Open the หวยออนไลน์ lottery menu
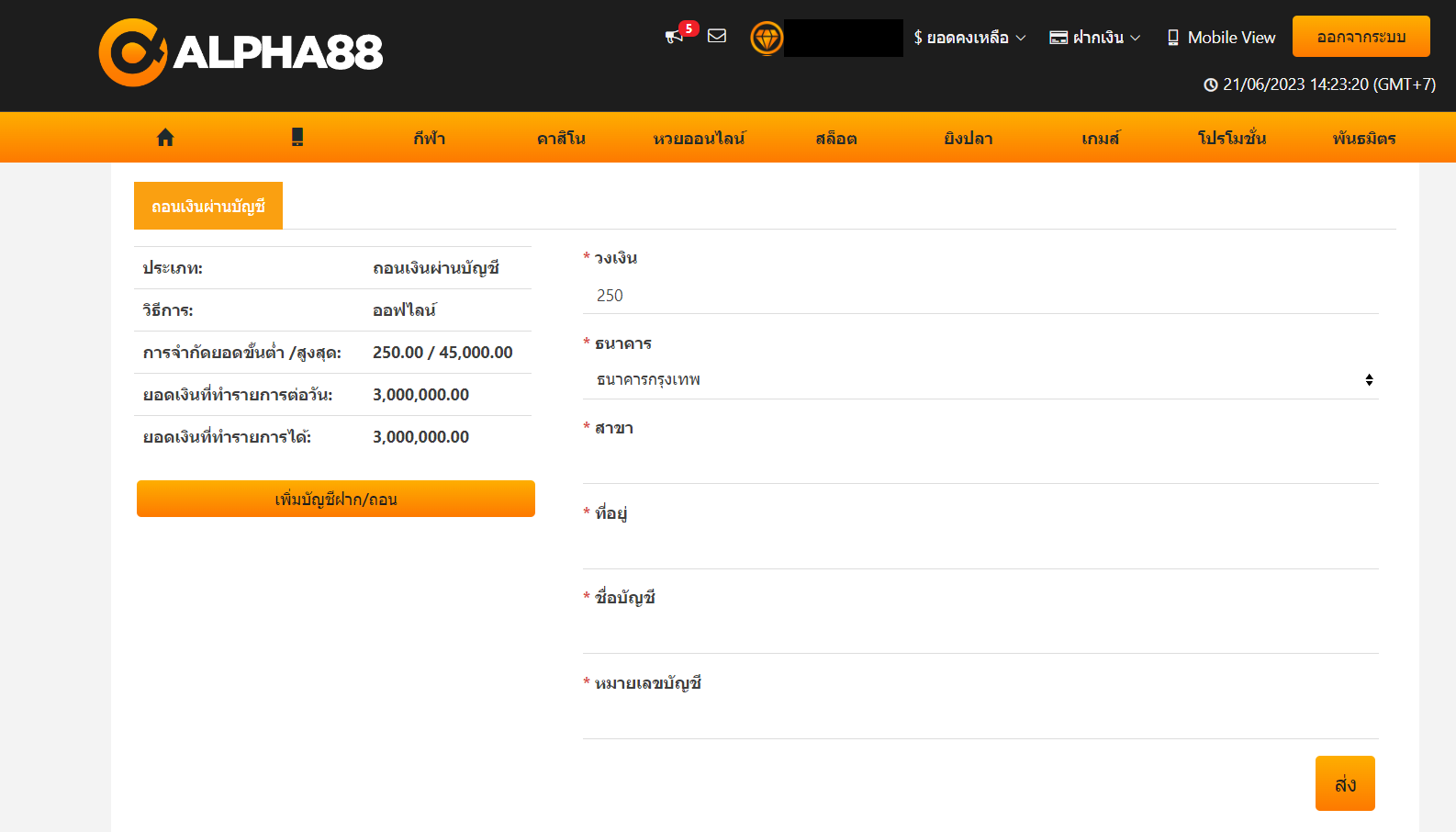 pos(700,139)
